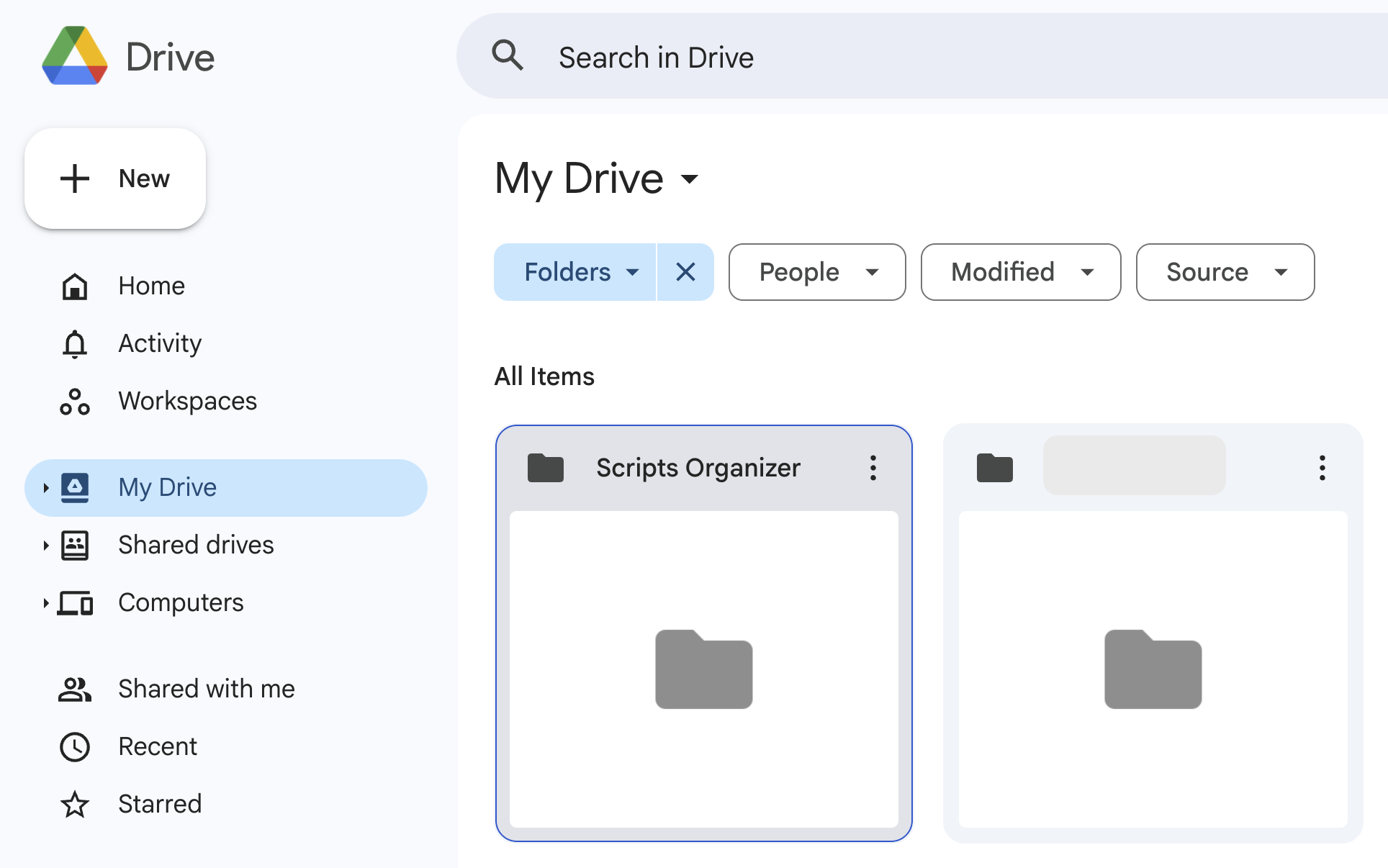Click the Home house icon
This screenshot has height=868, width=1388.
pos(75,286)
